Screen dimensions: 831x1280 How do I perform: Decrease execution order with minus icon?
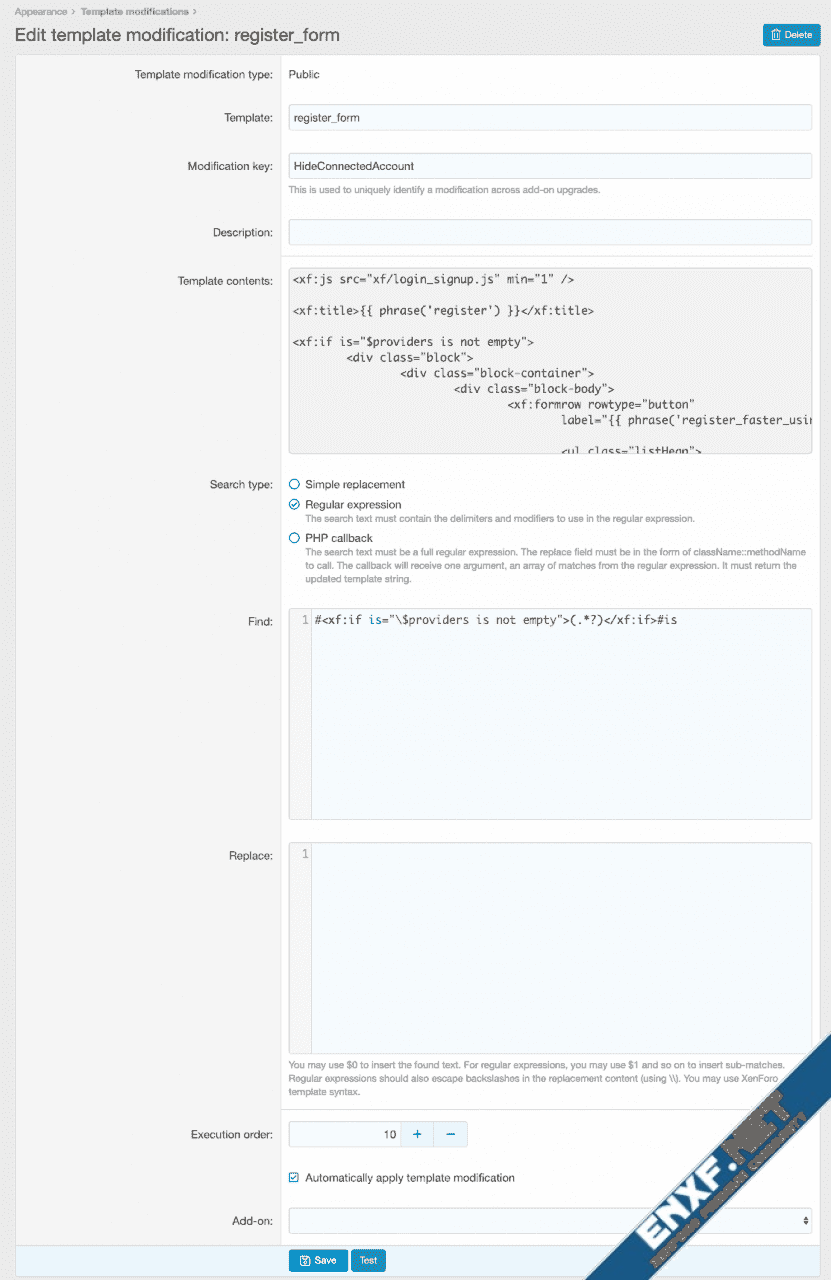(450, 1134)
